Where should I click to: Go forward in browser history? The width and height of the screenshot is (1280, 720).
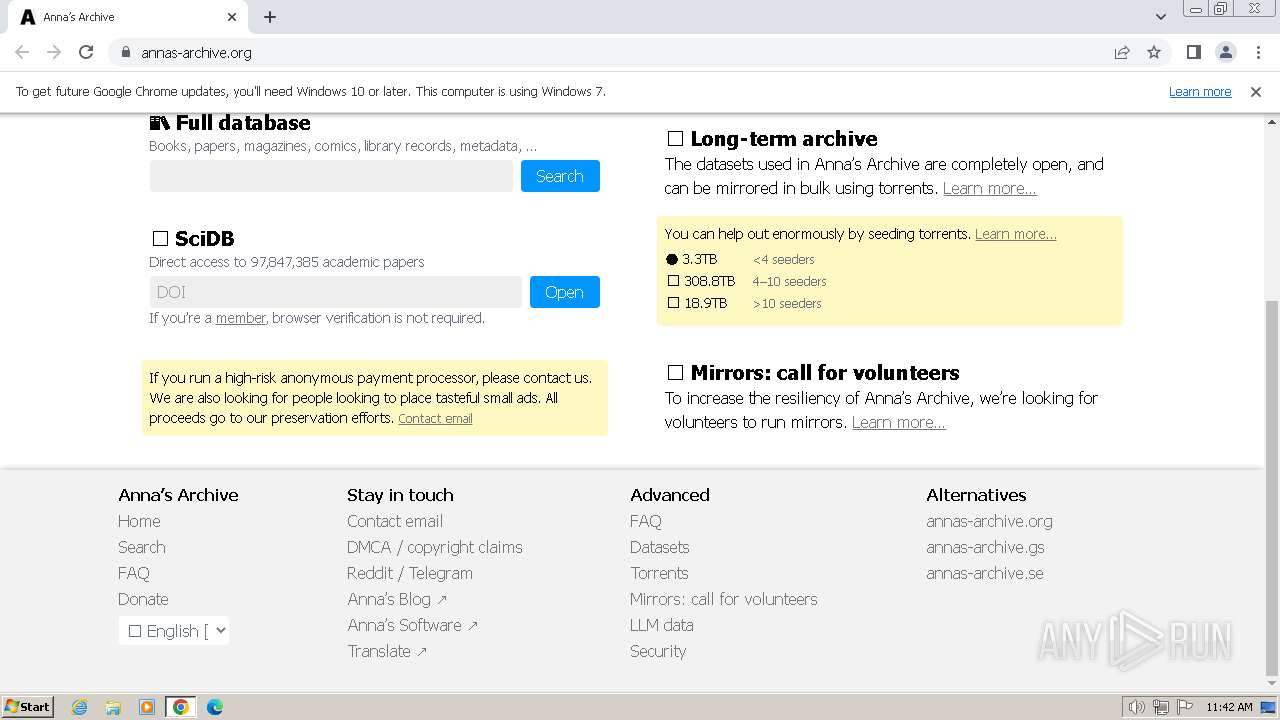[54, 52]
